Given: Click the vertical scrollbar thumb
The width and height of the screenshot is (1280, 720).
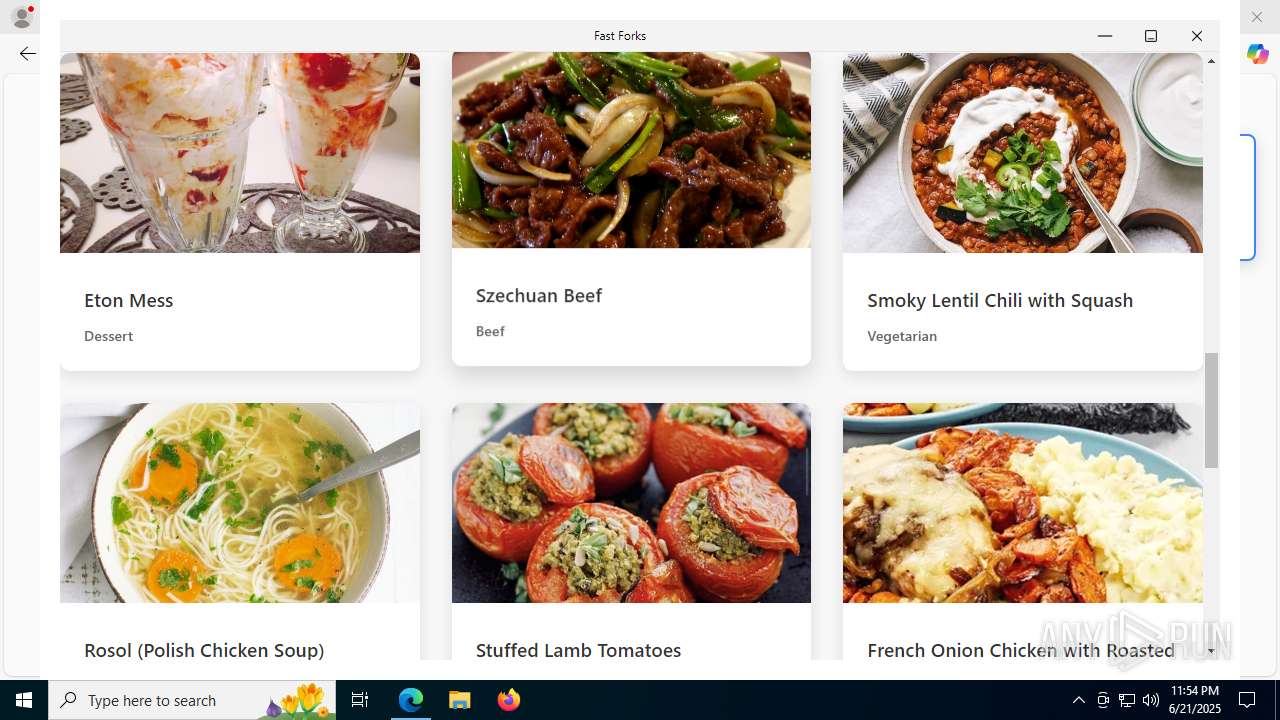Looking at the screenshot, I should (x=1211, y=410).
